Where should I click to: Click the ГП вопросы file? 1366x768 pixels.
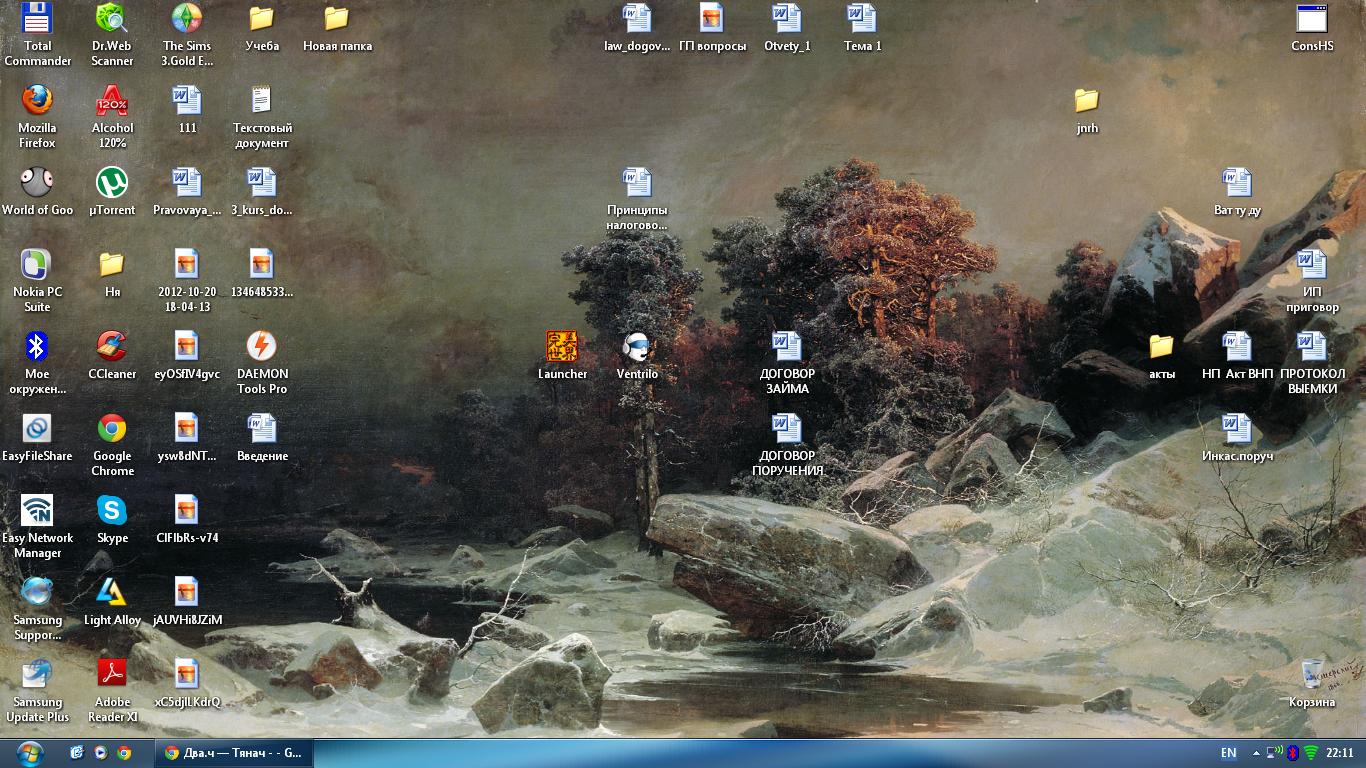712,27
